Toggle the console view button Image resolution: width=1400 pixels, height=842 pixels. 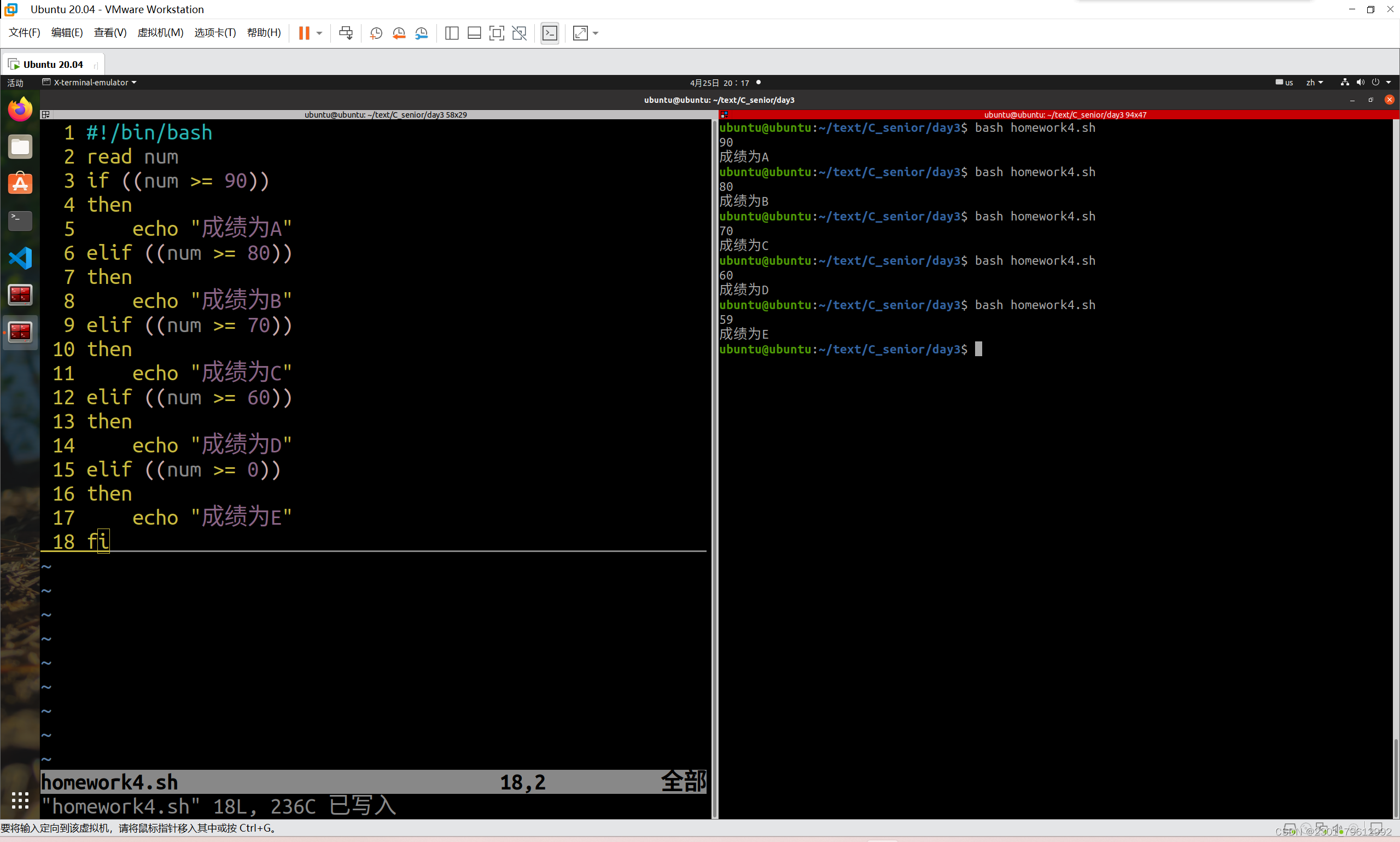[550, 33]
